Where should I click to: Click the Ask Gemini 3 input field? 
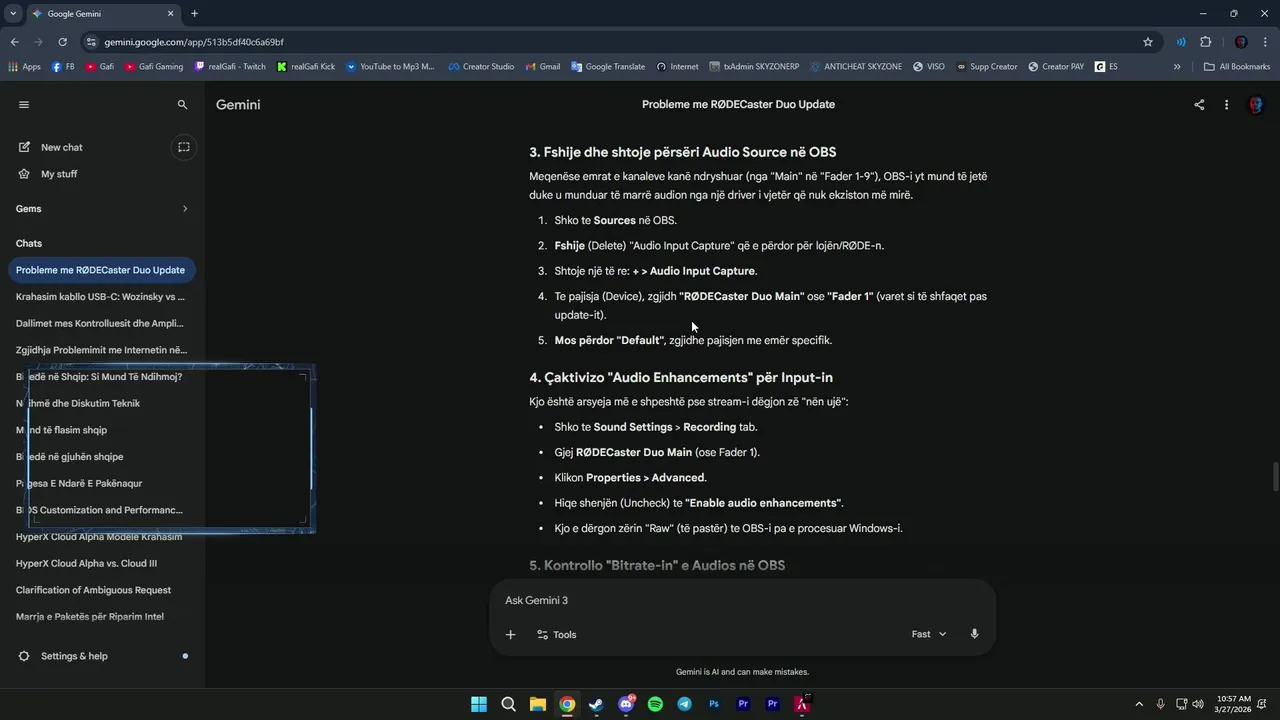point(742,600)
